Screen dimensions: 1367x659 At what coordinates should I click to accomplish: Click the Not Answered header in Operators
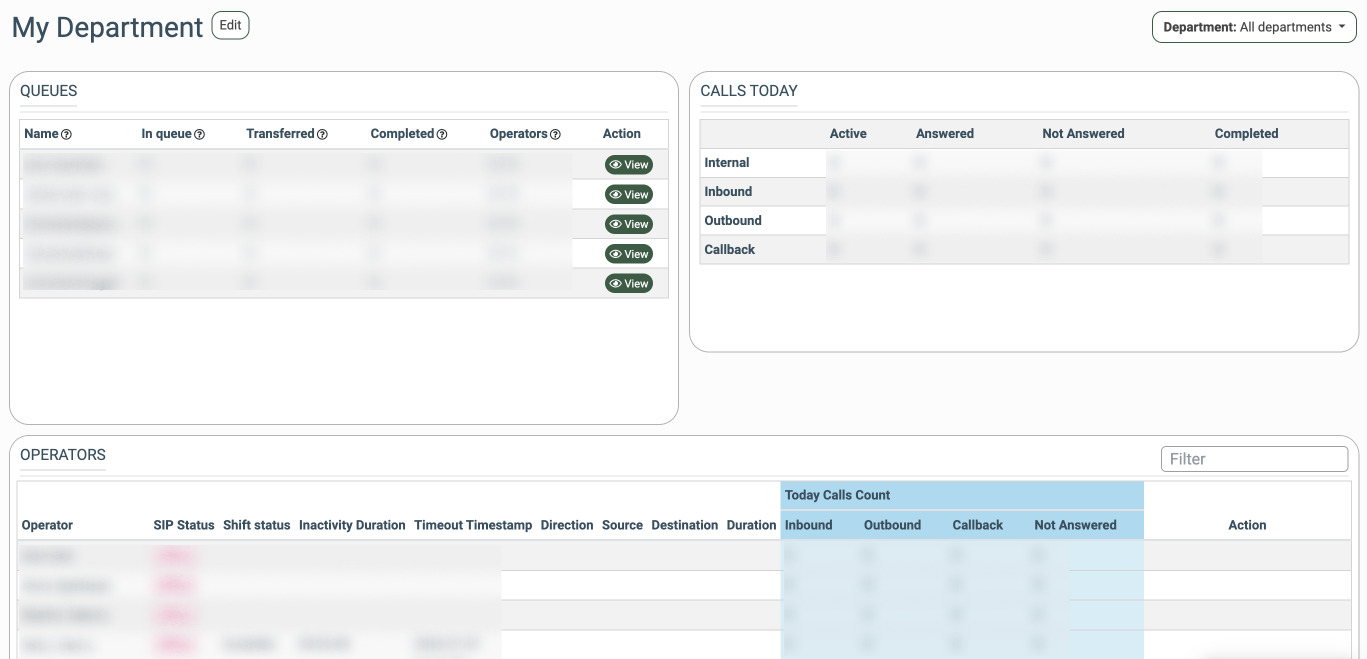coord(1075,525)
